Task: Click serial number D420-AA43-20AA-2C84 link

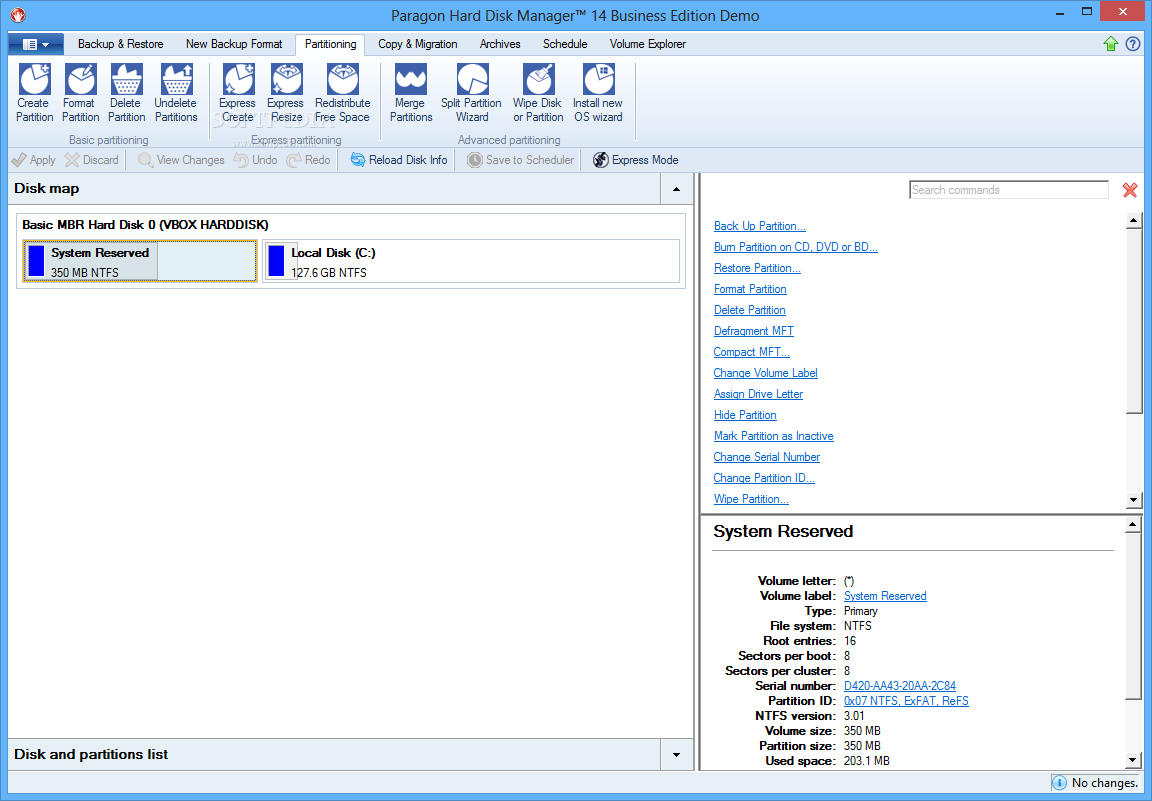Action: click(899, 686)
